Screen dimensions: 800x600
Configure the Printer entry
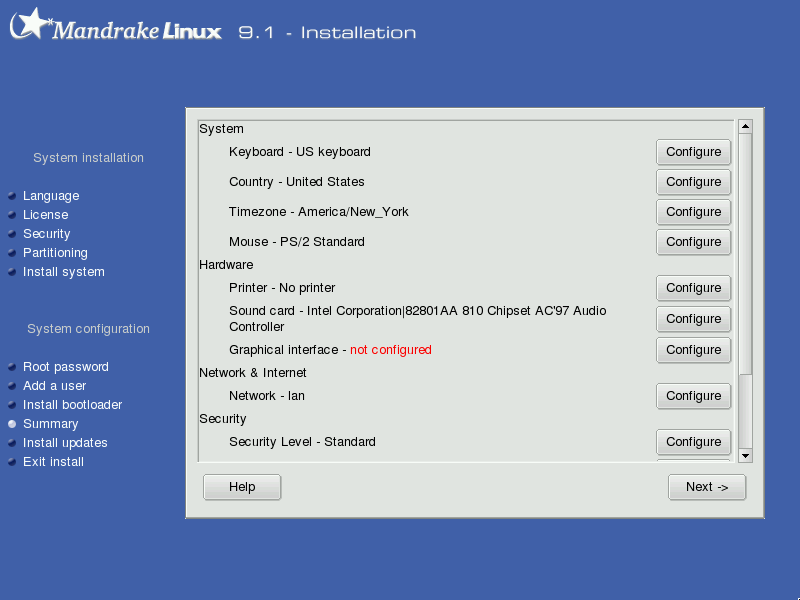[693, 288]
